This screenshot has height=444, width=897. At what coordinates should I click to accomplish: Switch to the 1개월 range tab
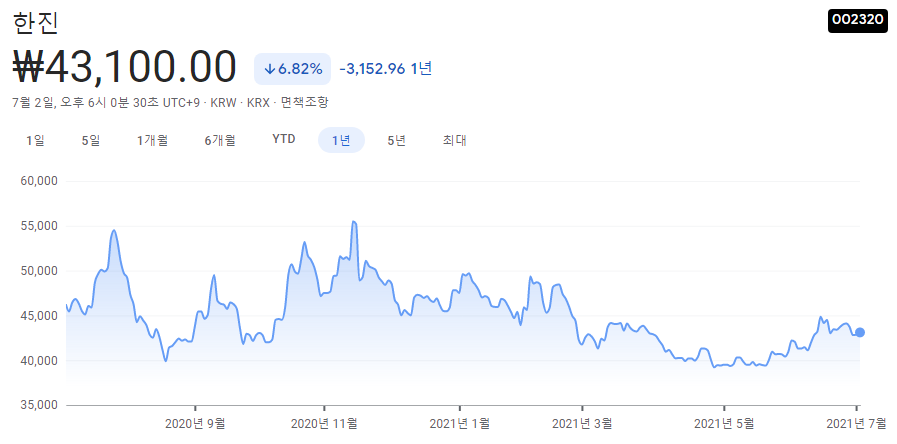coord(152,140)
